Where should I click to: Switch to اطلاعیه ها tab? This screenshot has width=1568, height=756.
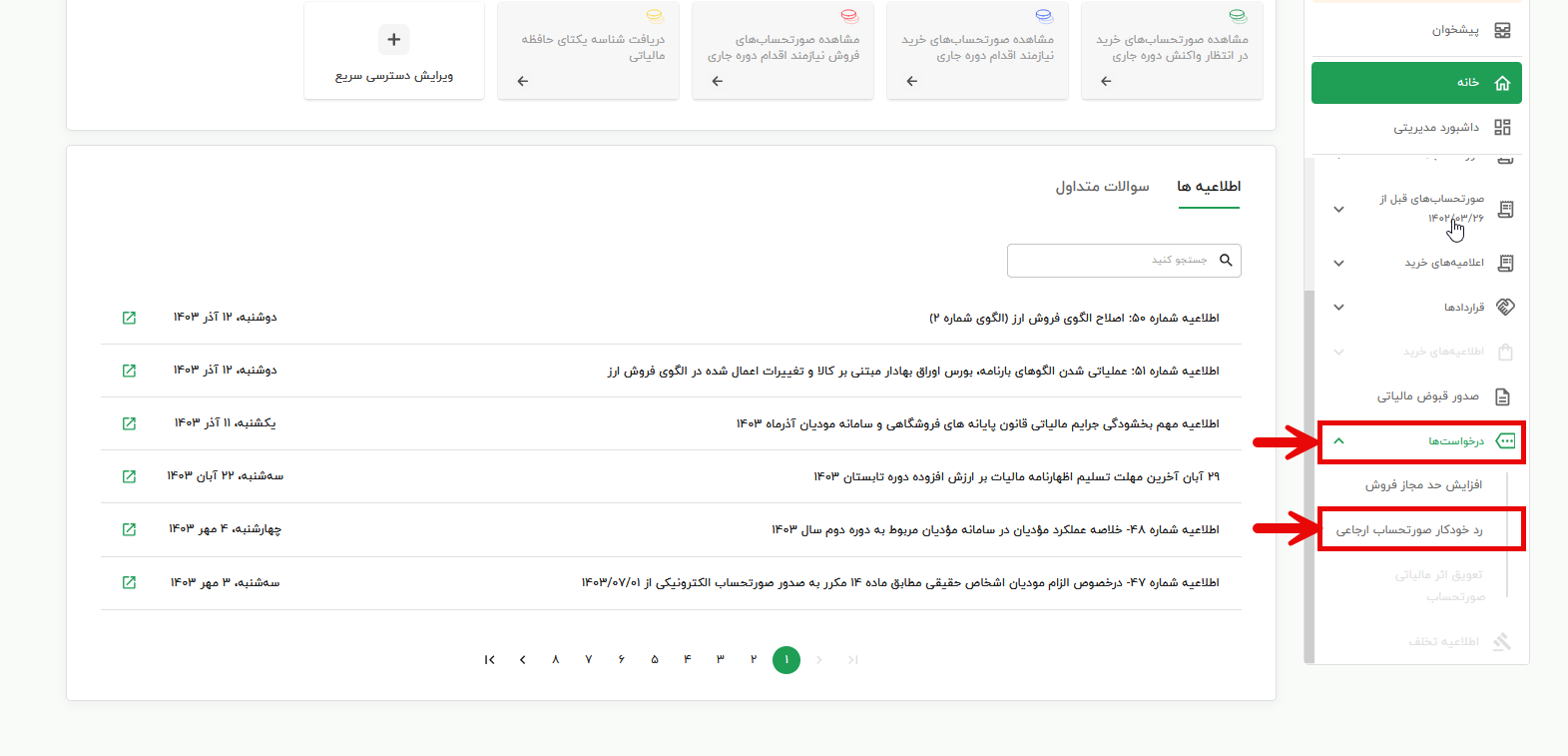point(1209,187)
